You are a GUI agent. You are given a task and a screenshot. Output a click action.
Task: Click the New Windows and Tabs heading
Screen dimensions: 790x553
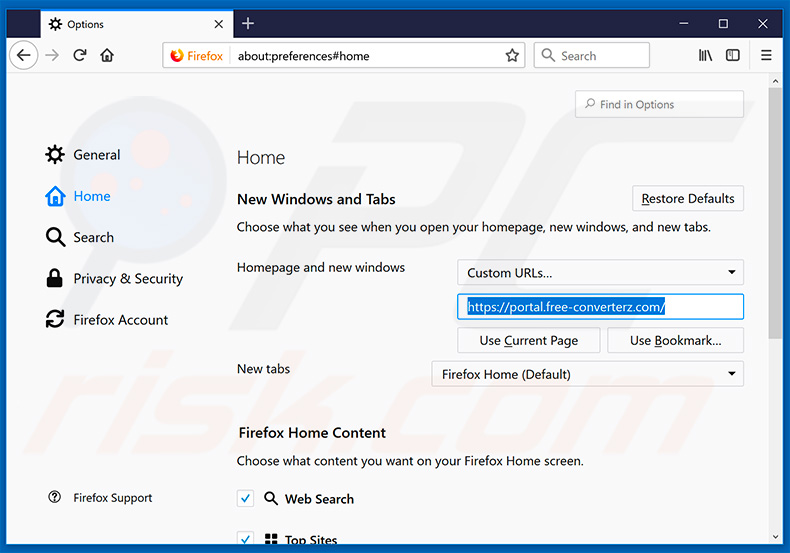(x=316, y=199)
